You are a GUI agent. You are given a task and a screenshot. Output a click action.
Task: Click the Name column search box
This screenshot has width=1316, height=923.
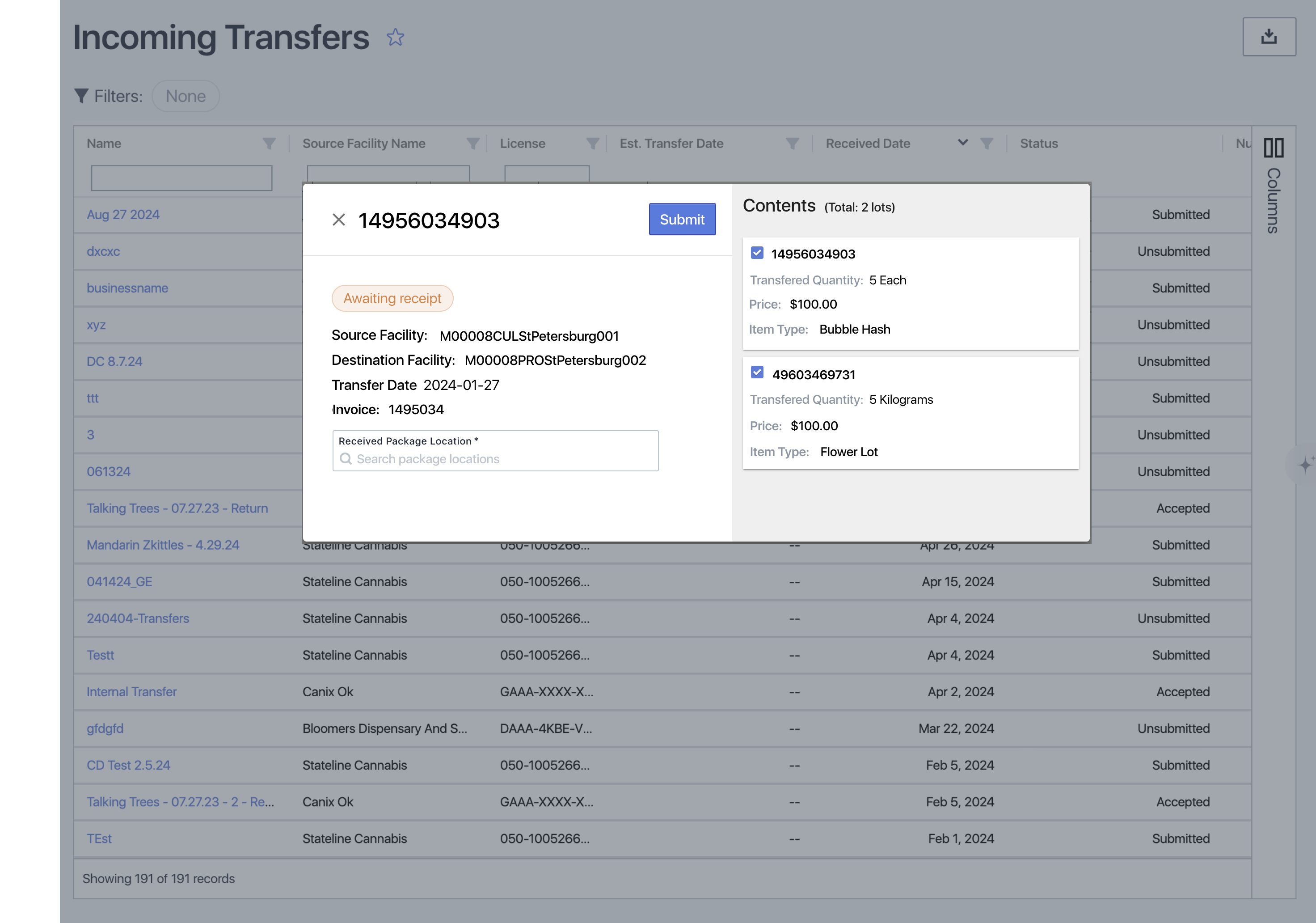coord(181,178)
